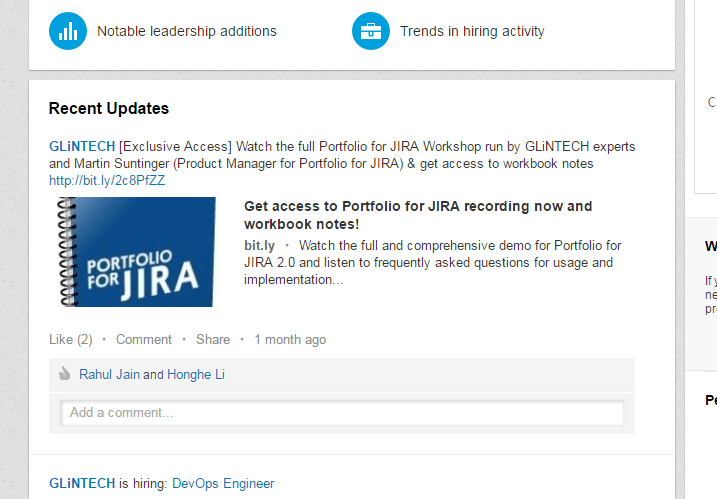Select the 'Notable leadership additions' text
The width and height of the screenshot is (717, 499).
point(187,31)
